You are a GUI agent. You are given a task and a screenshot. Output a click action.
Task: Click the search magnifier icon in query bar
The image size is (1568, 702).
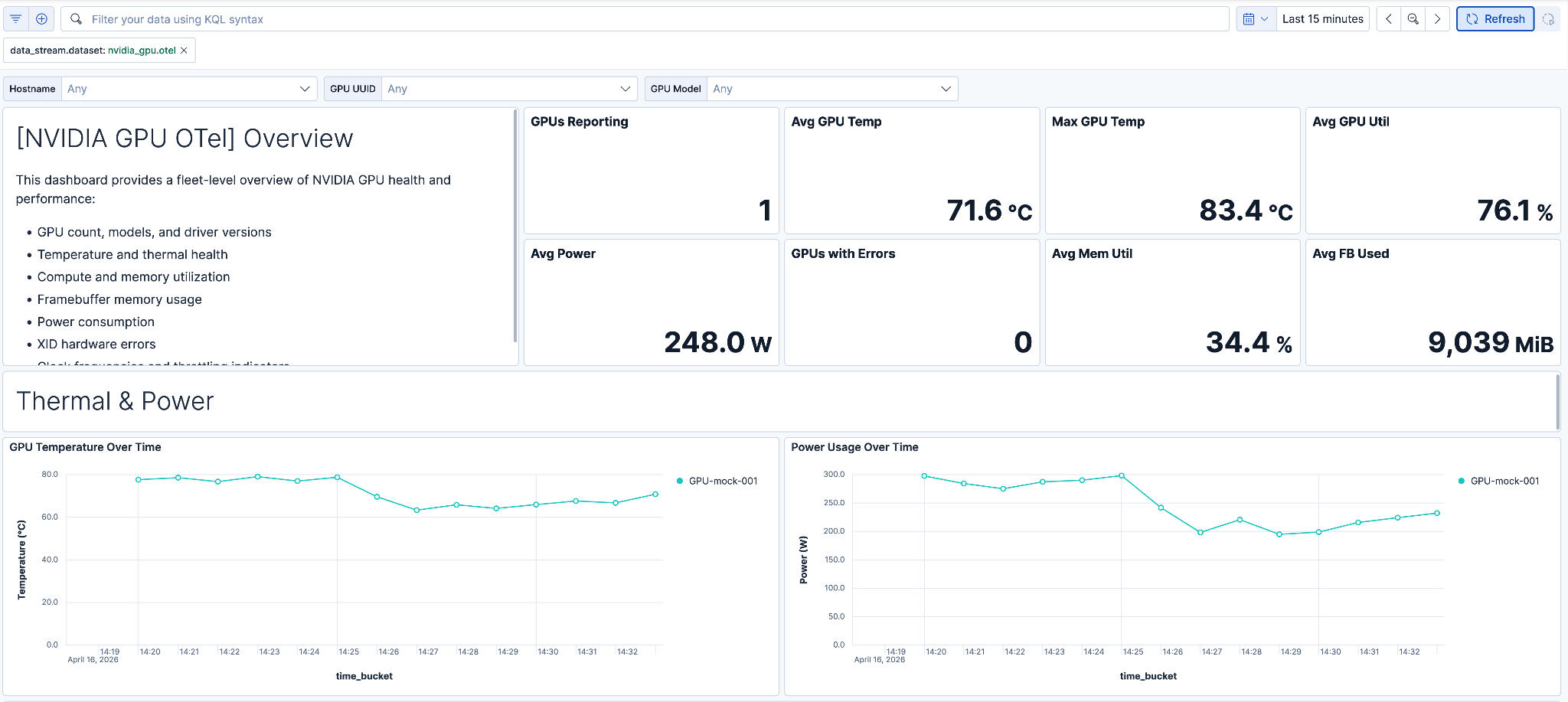point(76,19)
